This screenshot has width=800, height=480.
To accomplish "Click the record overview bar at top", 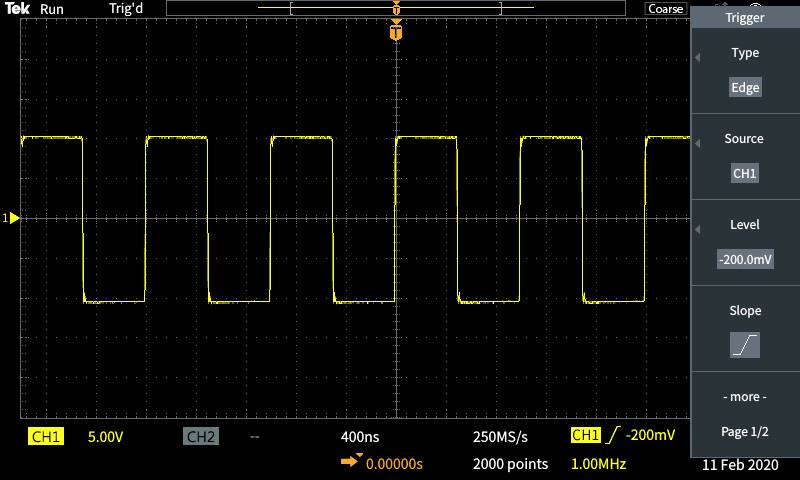I will coord(397,9).
